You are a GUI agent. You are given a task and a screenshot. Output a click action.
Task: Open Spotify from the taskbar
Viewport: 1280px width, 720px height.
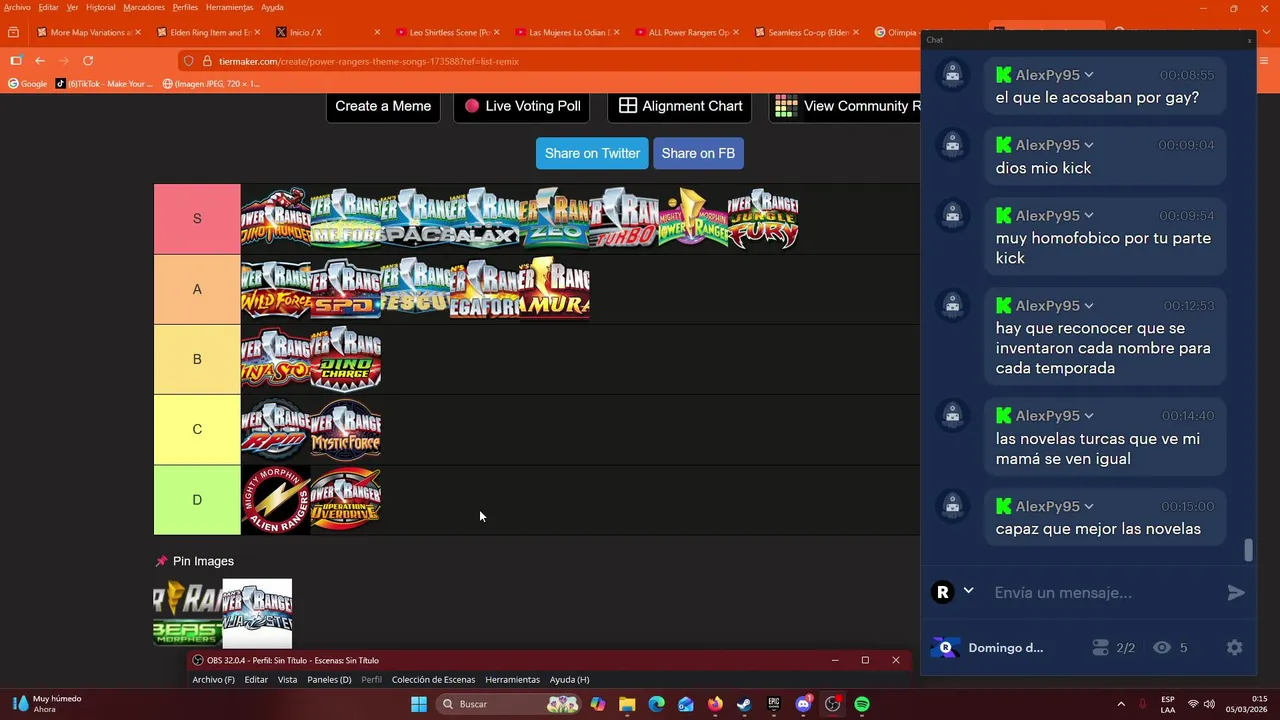coord(862,704)
